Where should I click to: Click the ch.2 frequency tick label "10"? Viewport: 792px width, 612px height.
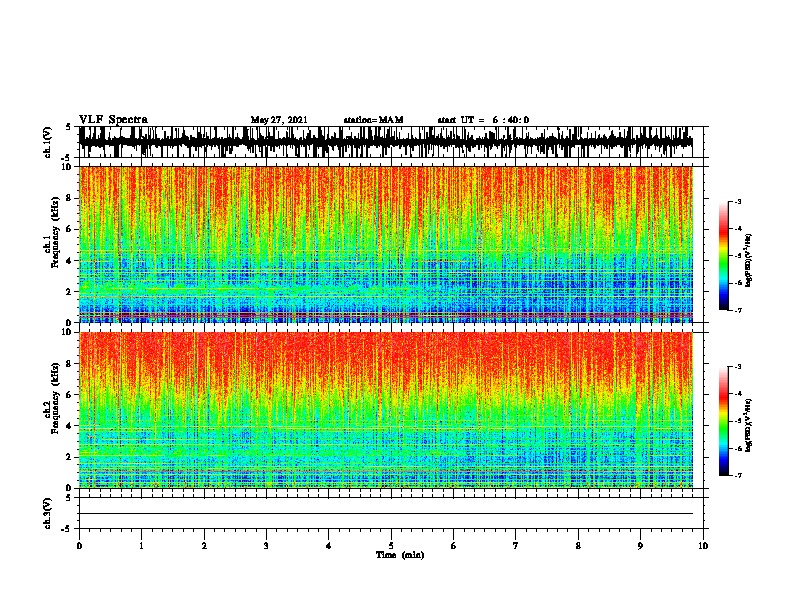click(68, 332)
